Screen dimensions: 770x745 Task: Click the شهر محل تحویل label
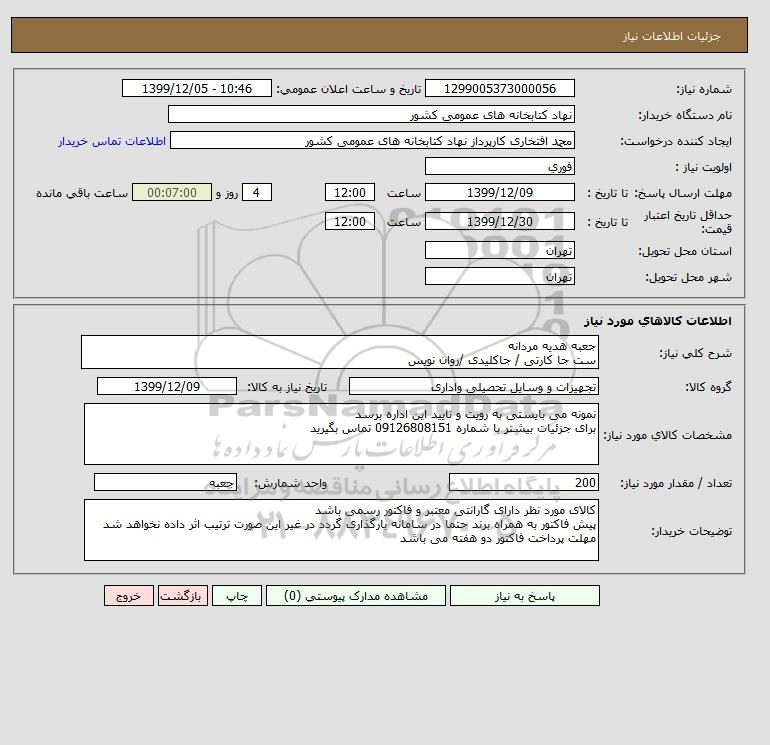coord(688,277)
